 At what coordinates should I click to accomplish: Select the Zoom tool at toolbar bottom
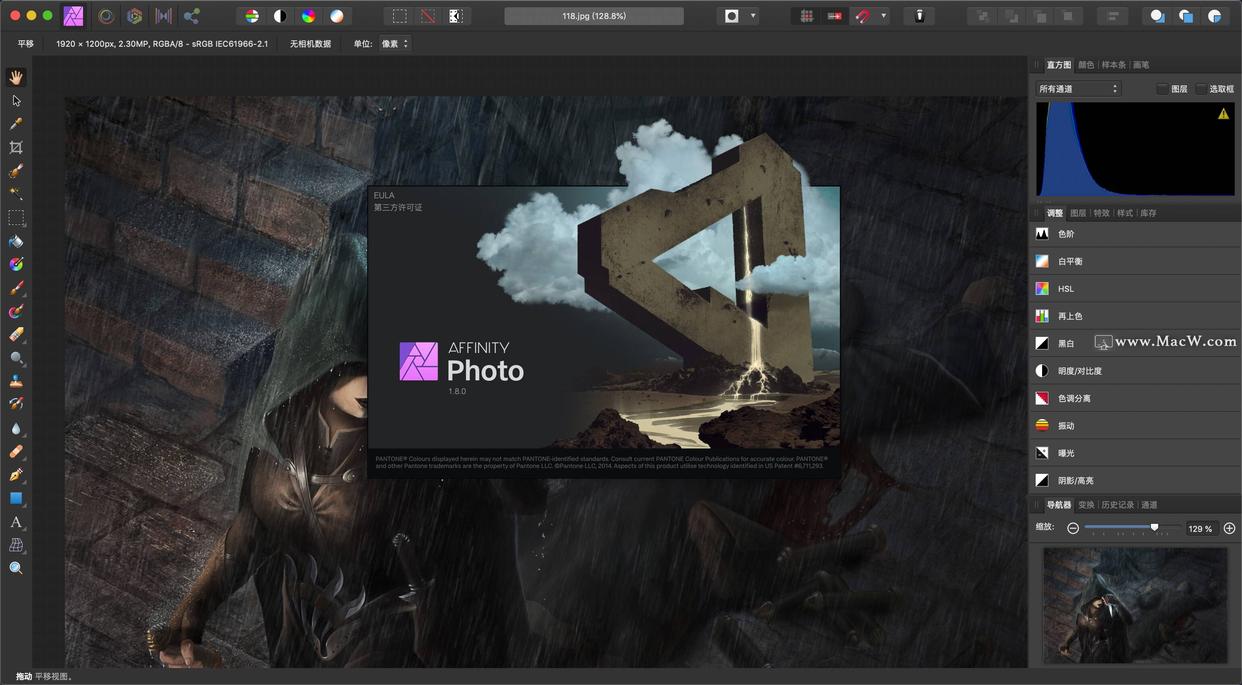(16, 567)
